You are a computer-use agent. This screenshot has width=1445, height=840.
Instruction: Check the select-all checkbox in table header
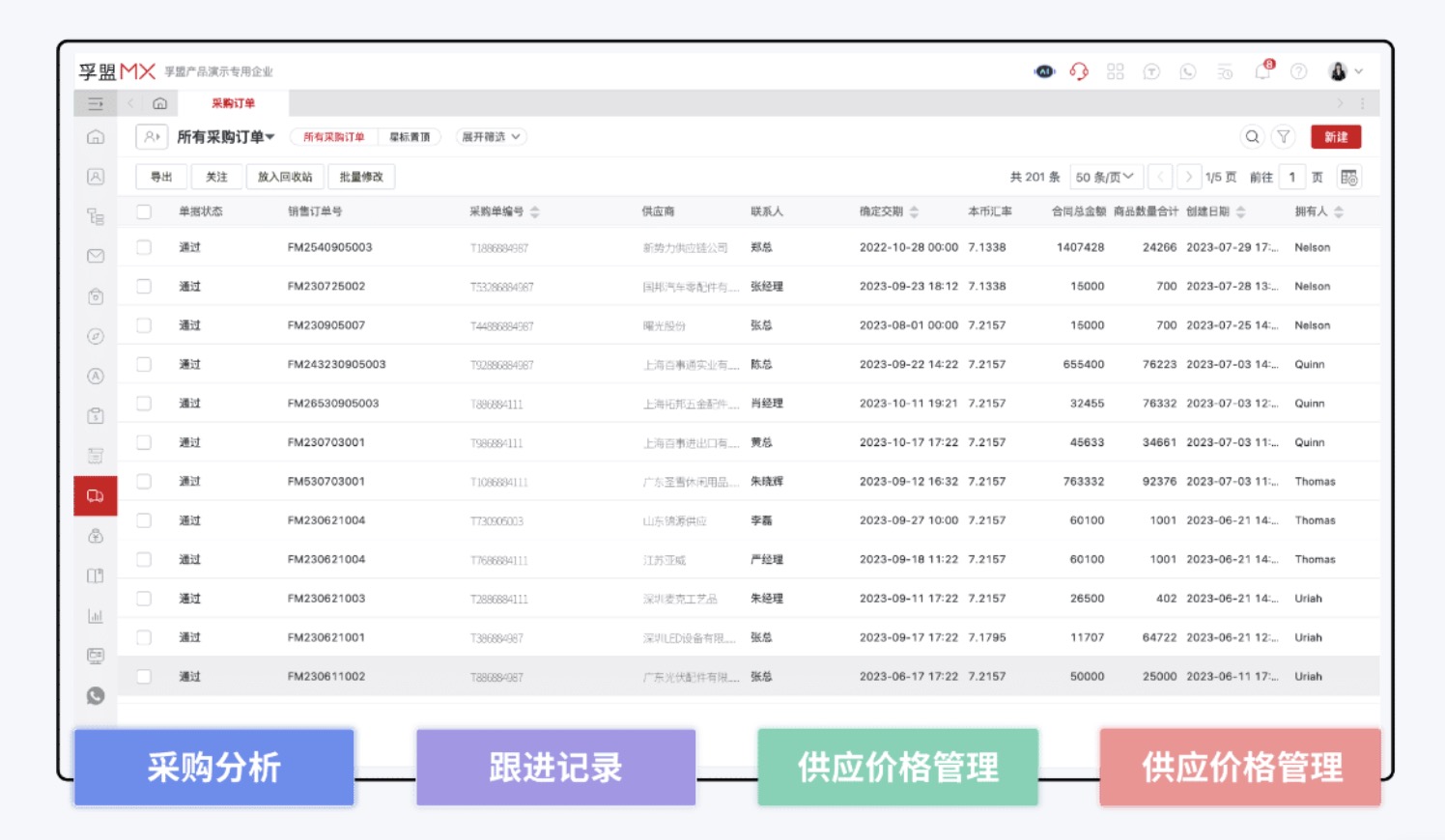click(144, 210)
